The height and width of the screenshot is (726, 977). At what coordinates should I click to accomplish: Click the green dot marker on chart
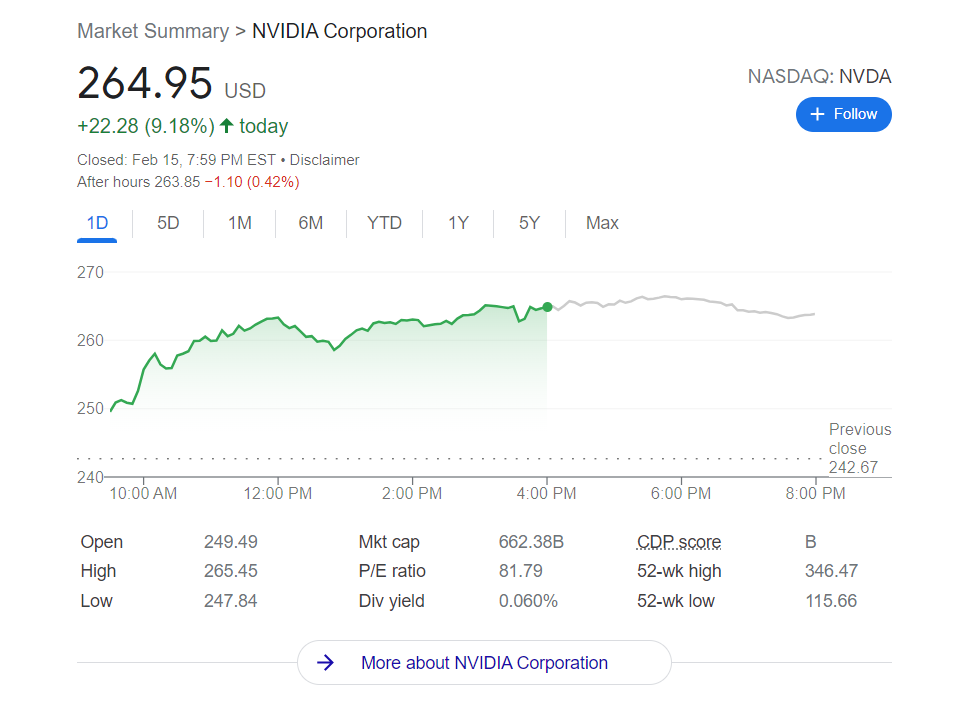[547, 307]
